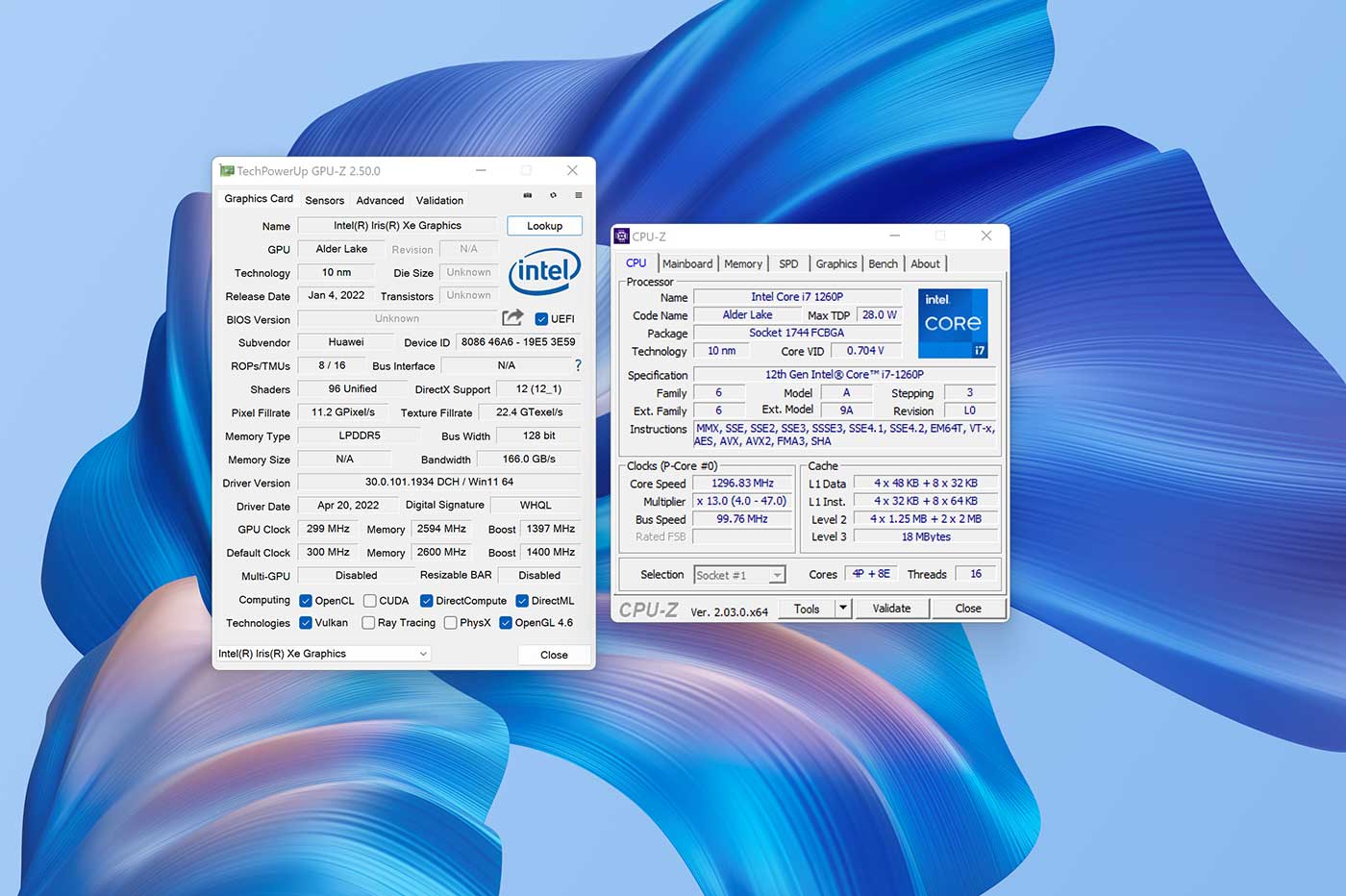Click the Intel Core i7 badge
Image resolution: width=1346 pixels, height=896 pixels.
[x=953, y=323]
